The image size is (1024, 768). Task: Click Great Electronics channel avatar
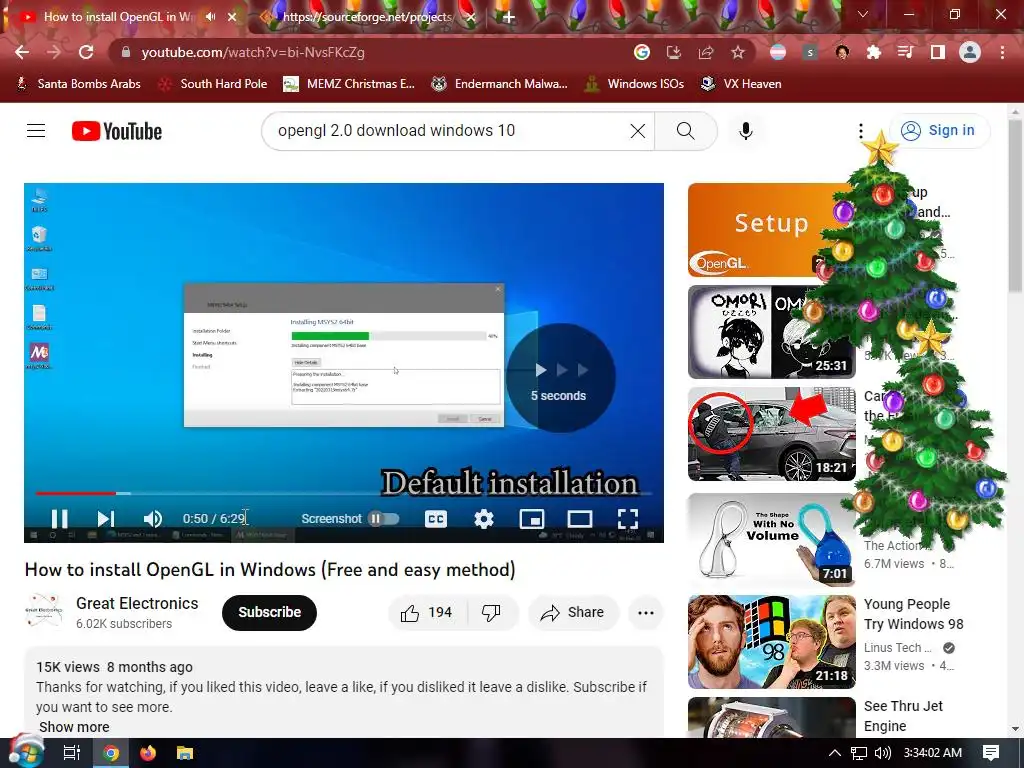click(44, 611)
